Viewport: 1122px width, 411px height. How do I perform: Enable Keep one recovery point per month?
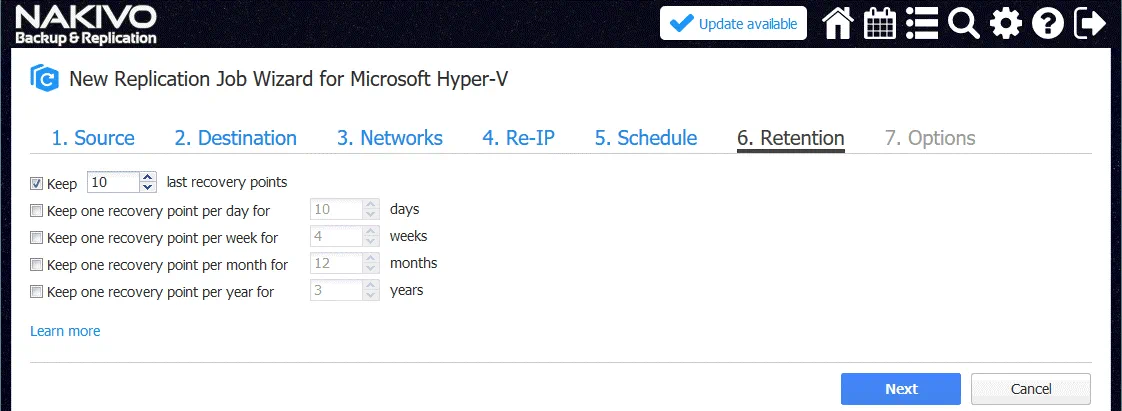37,265
